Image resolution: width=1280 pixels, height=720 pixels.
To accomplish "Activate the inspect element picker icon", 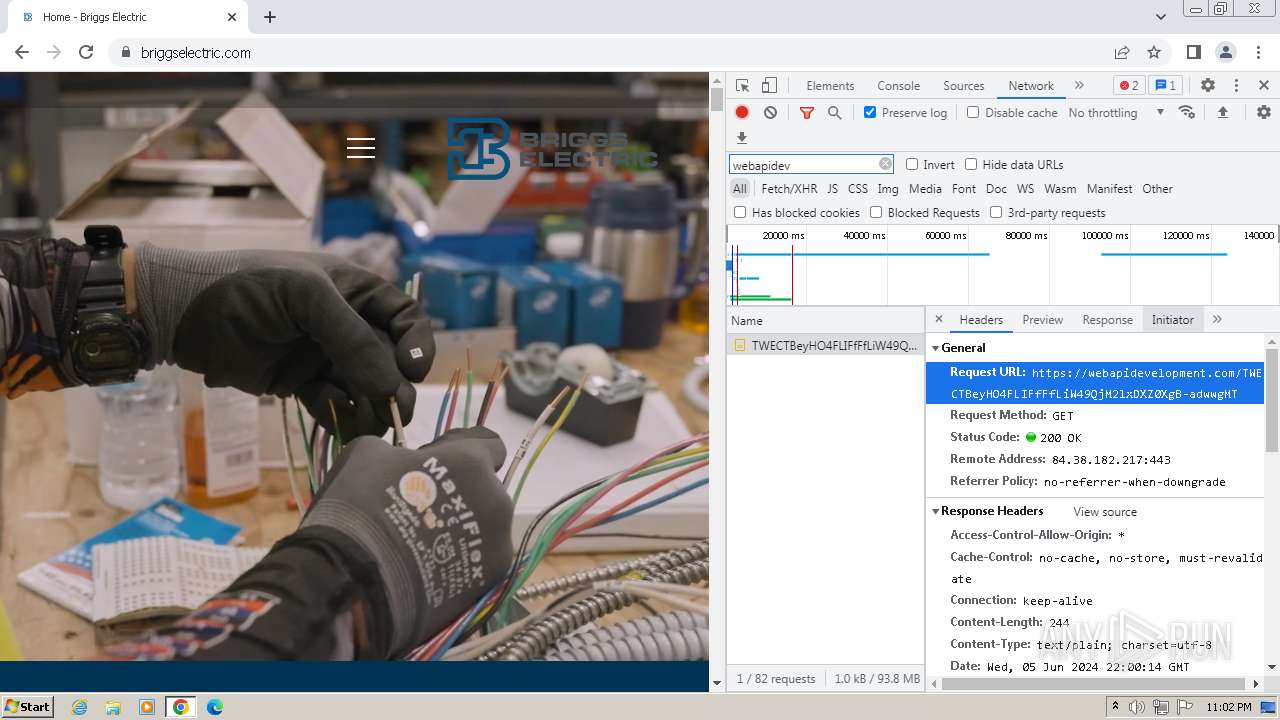I will pyautogui.click(x=742, y=86).
